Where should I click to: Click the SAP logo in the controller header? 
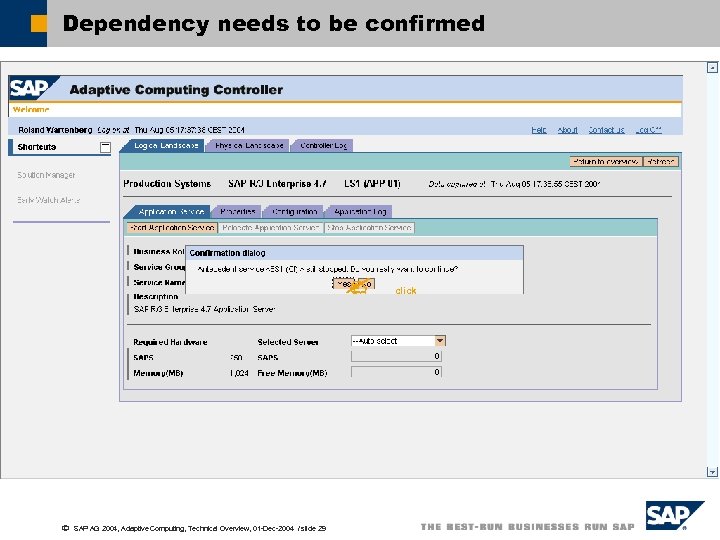pos(32,88)
